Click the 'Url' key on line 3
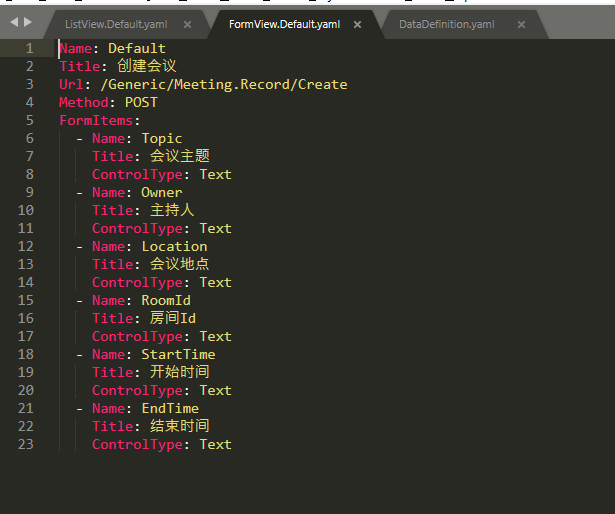The width and height of the screenshot is (615, 514). 71,84
